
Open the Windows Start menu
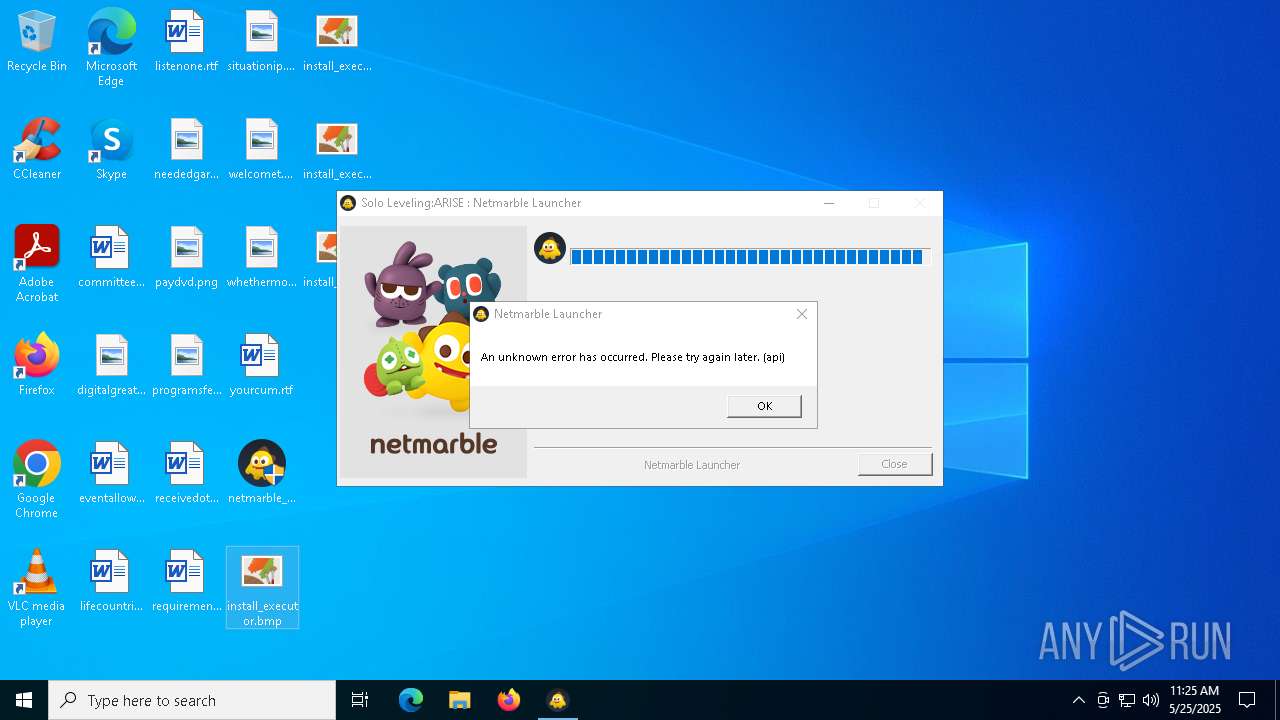coord(24,700)
